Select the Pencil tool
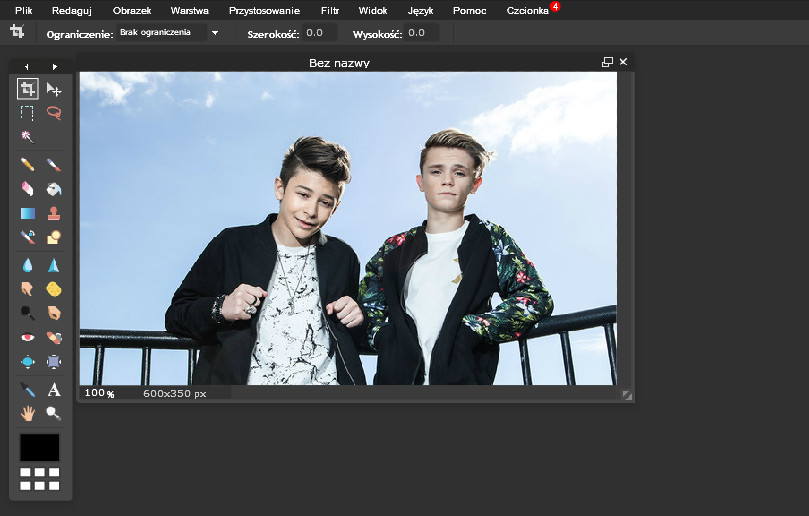Screen dimensions: 809x516 coord(28,164)
